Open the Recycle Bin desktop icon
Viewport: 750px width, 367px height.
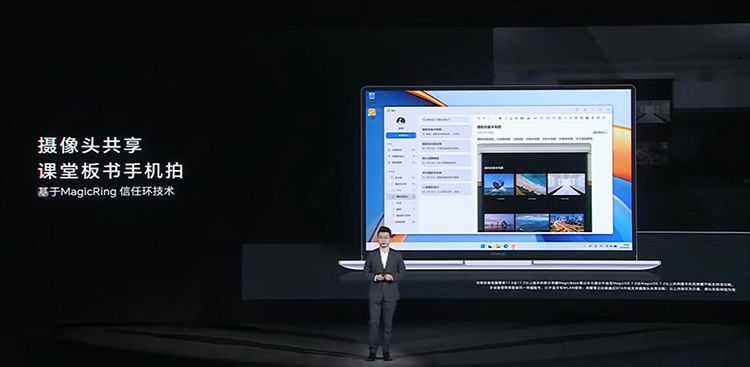point(372,97)
